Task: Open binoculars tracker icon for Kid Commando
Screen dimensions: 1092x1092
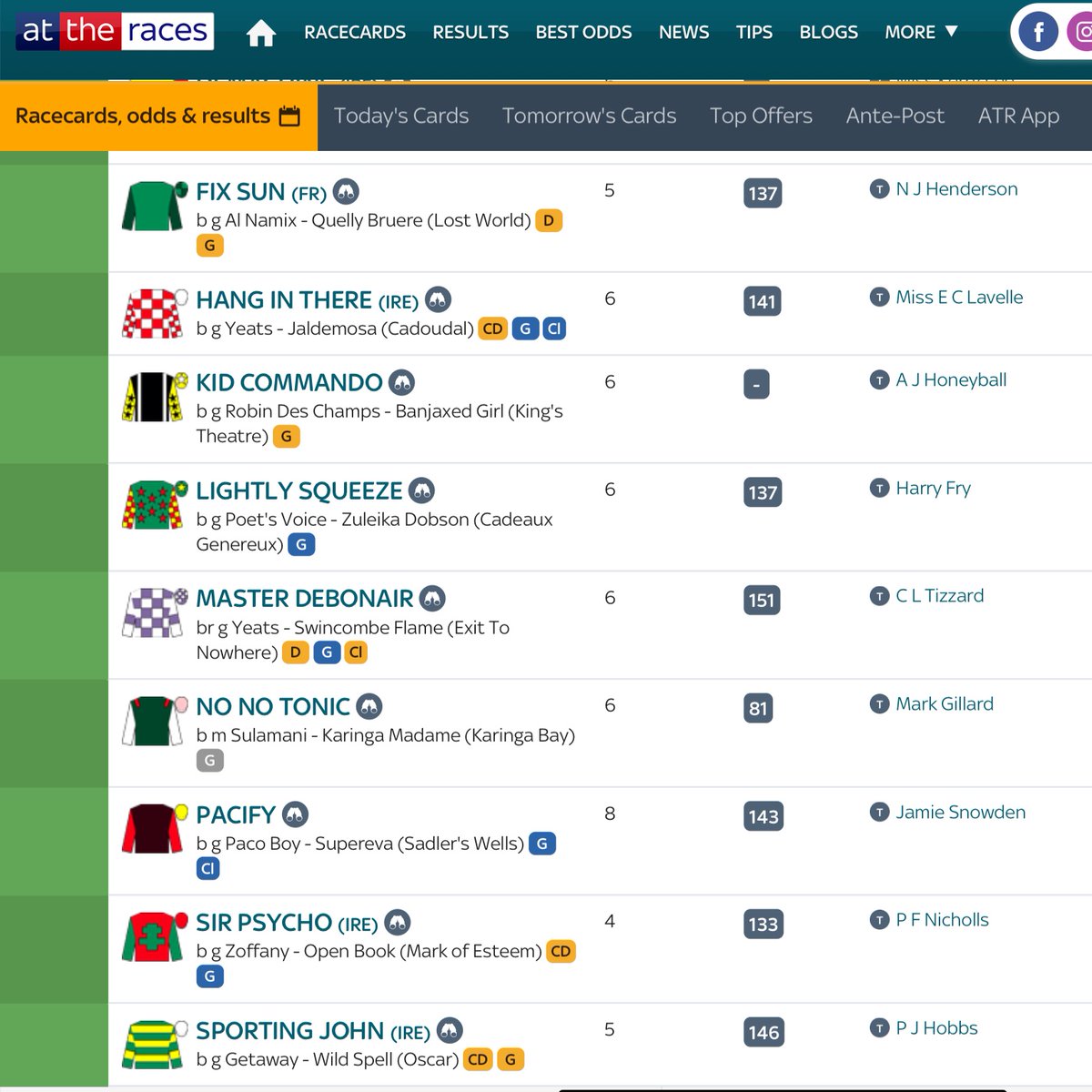Action: coord(401,382)
